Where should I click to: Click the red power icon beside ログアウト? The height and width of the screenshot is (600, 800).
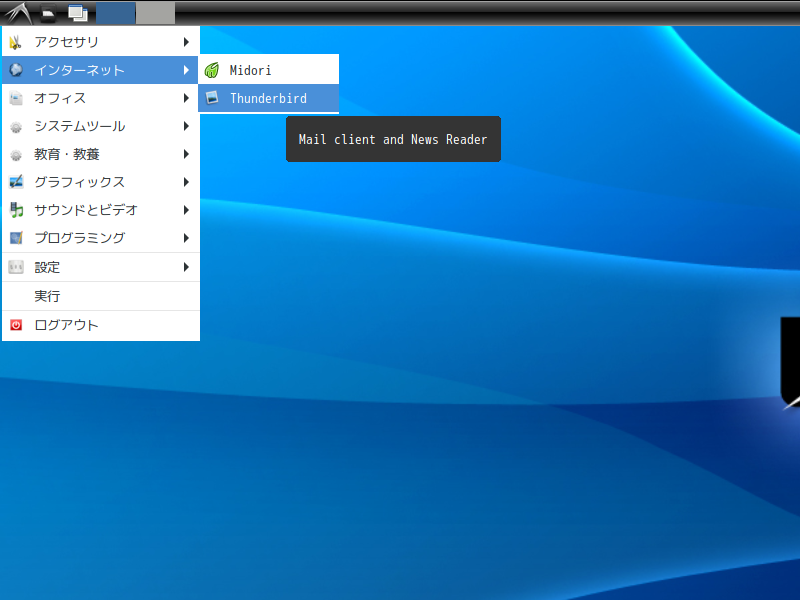point(16,325)
